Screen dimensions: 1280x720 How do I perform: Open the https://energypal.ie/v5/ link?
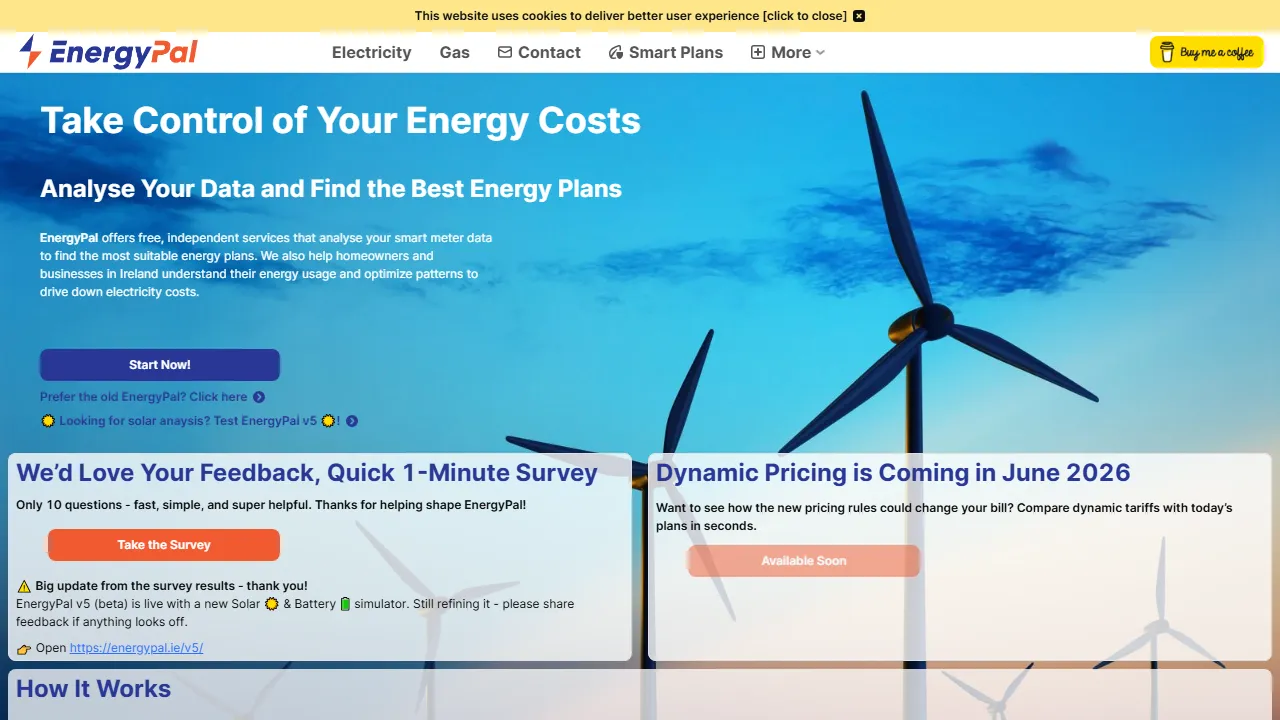[x=136, y=648]
